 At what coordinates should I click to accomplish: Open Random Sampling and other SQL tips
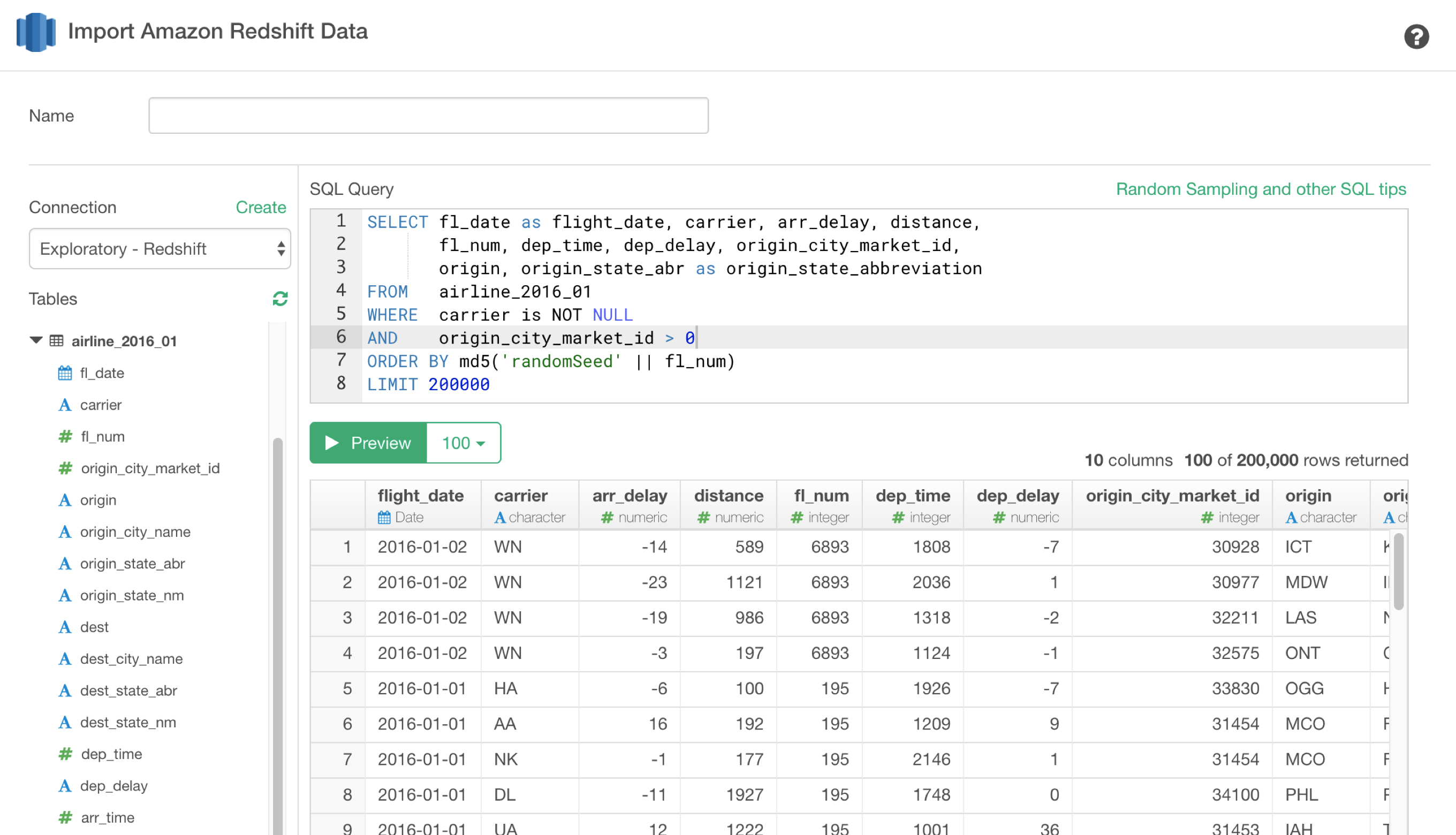click(x=1261, y=188)
